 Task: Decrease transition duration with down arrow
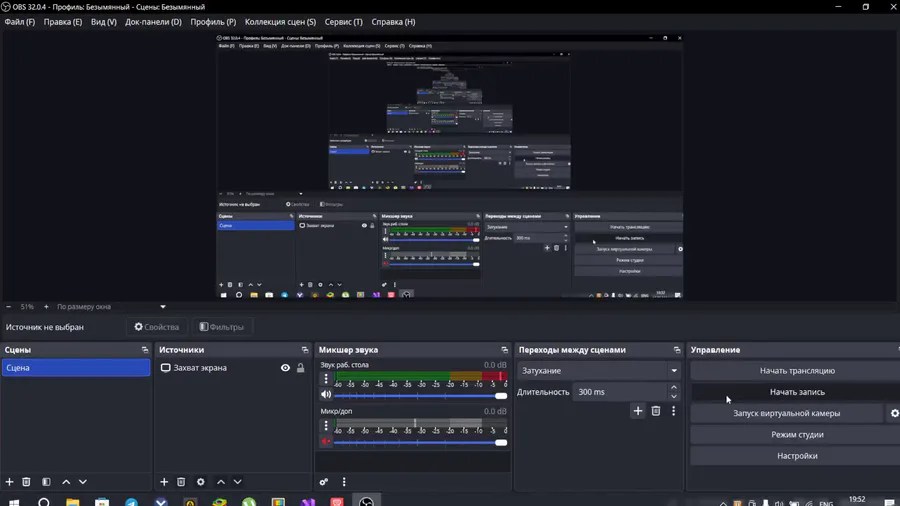point(674,396)
